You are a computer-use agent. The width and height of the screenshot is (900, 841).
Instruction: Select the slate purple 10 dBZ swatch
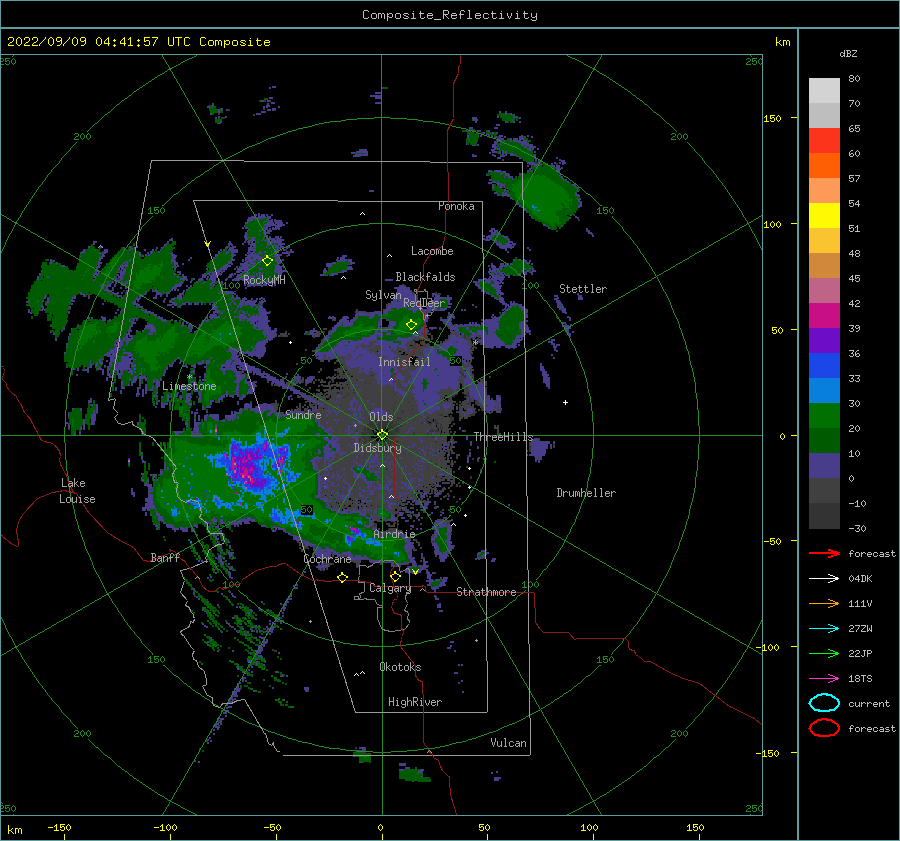click(x=824, y=465)
